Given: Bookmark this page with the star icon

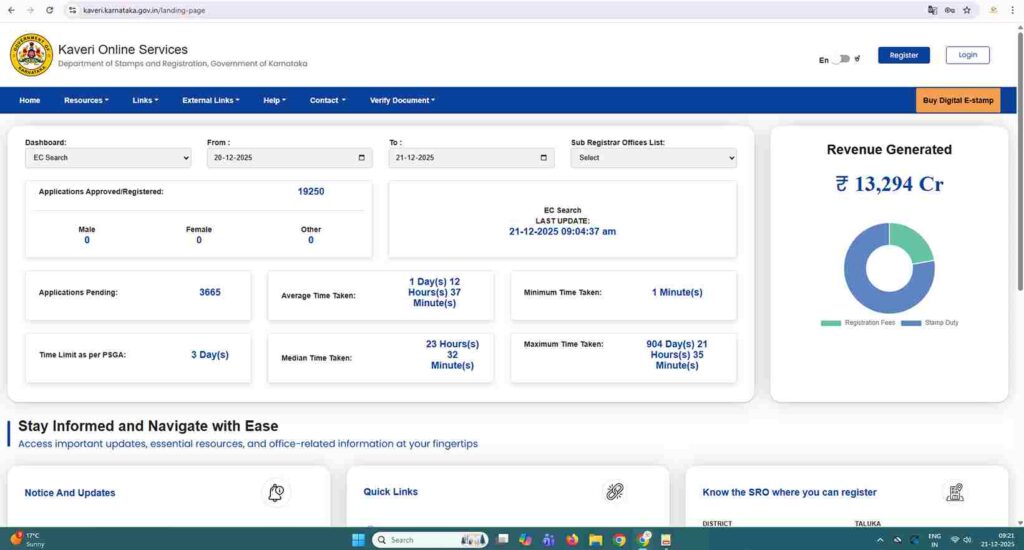Looking at the screenshot, I should (967, 10).
